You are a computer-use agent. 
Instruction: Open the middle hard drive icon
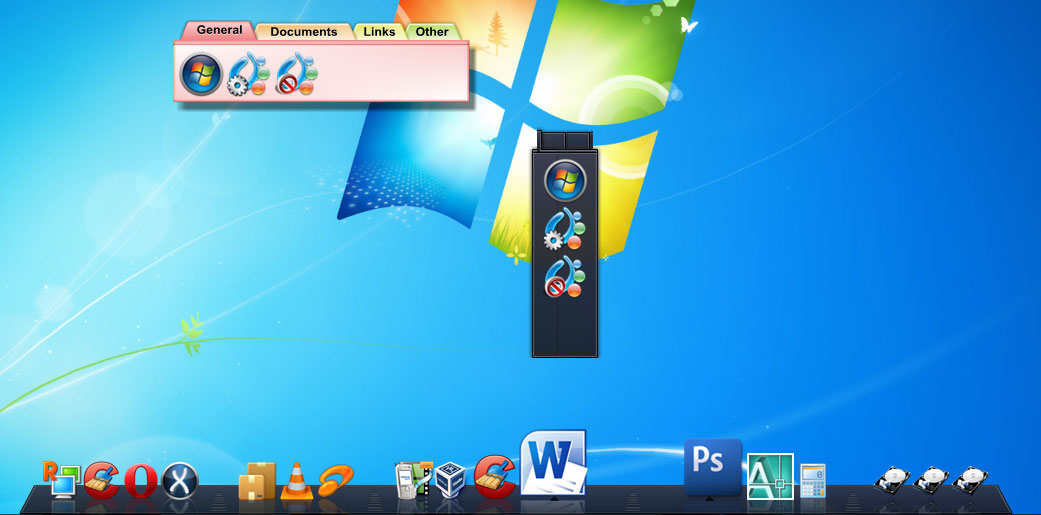[931, 480]
